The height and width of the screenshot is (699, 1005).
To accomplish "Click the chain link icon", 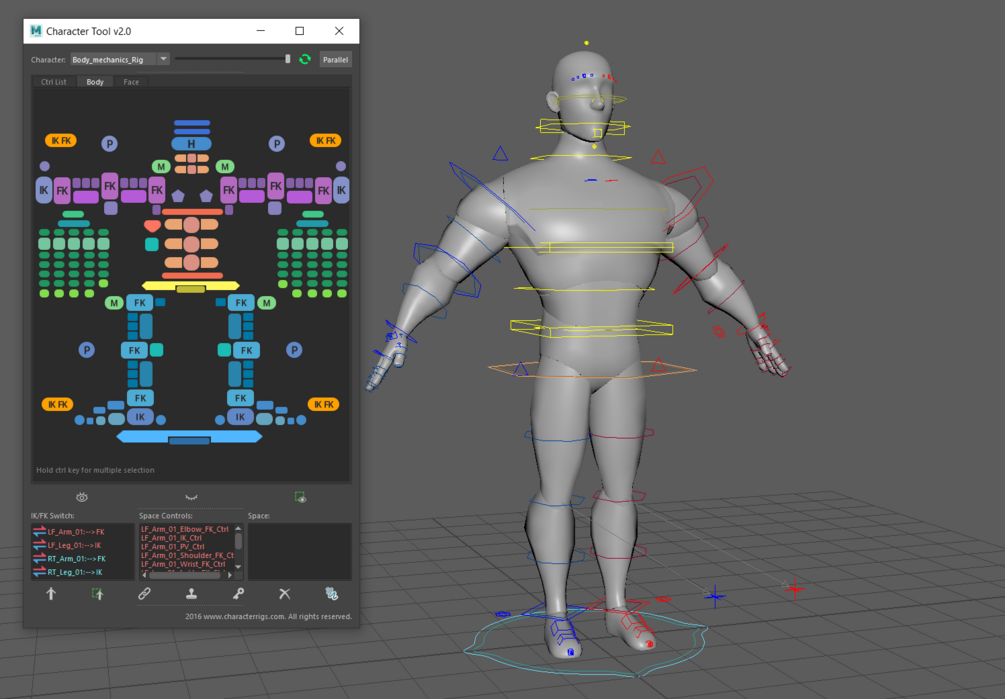I will (x=144, y=594).
